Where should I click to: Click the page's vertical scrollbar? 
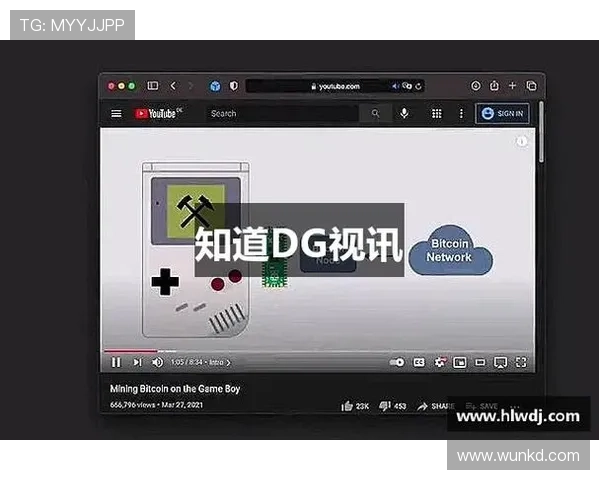(541, 132)
